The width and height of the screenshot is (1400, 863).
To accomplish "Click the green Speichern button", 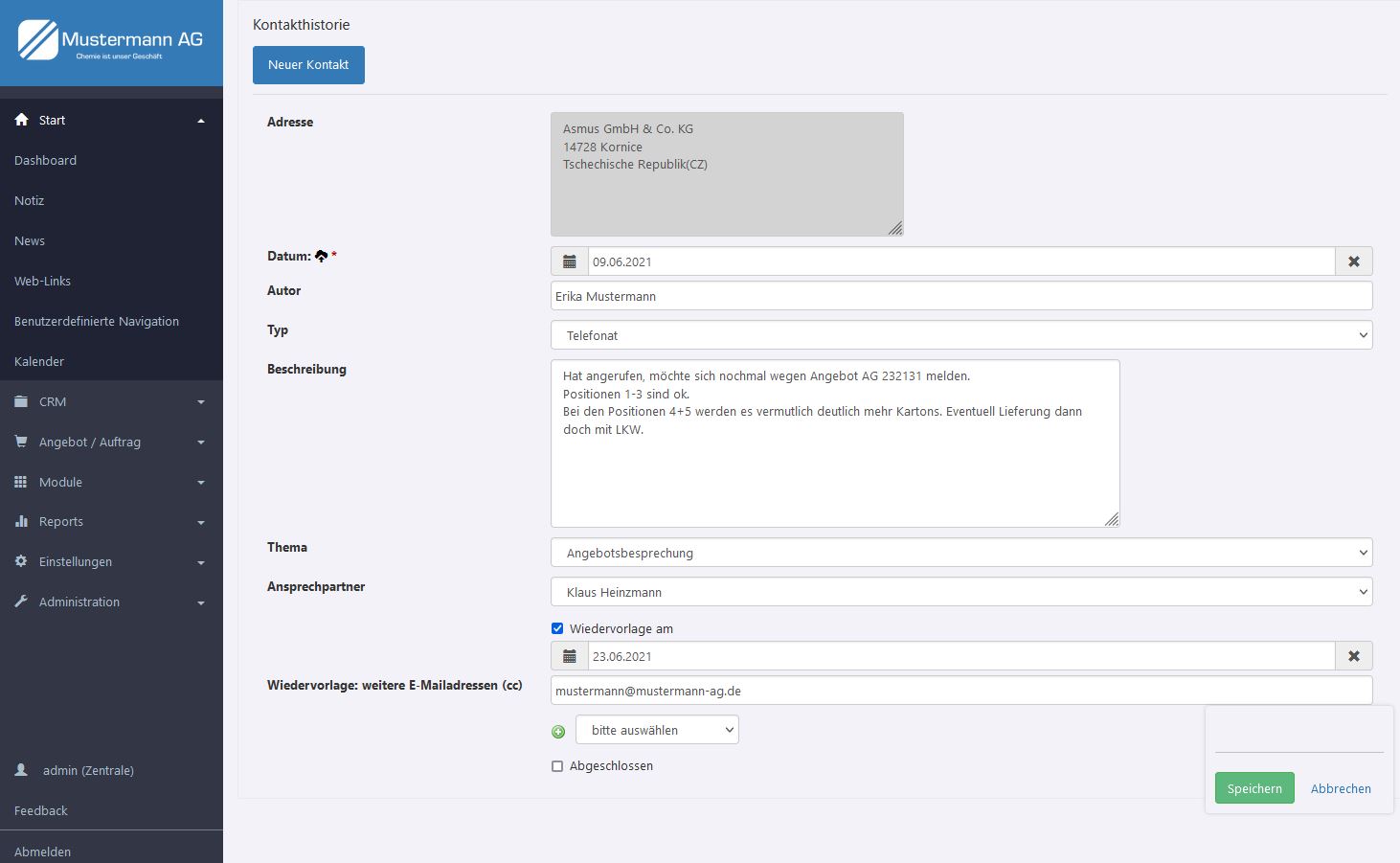I will [x=1253, y=788].
